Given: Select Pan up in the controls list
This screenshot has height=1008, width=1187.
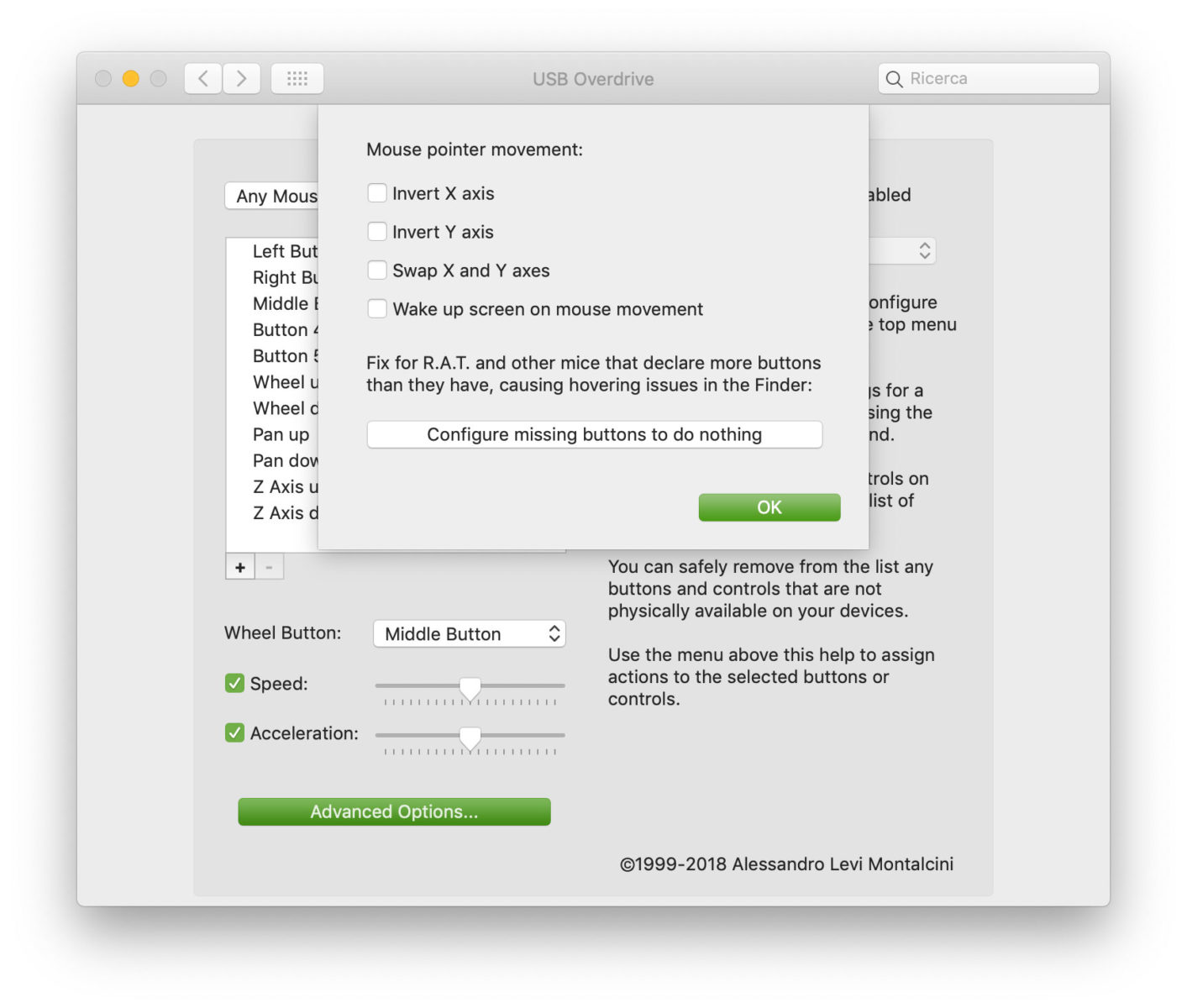Looking at the screenshot, I should click(x=272, y=434).
